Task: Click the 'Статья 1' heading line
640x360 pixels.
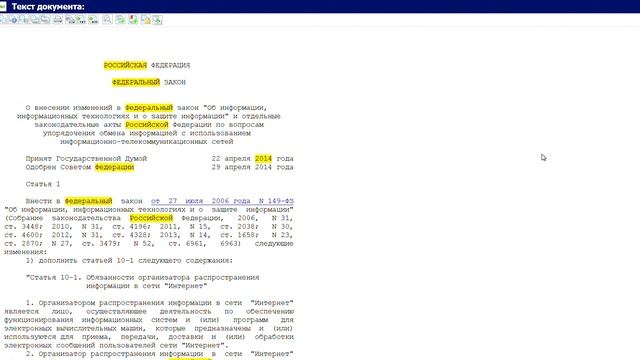Action: coord(43,184)
